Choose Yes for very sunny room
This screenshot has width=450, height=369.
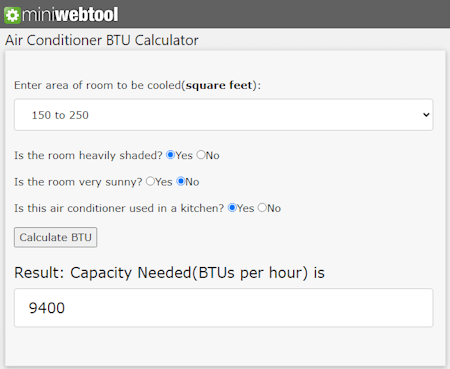[150, 181]
